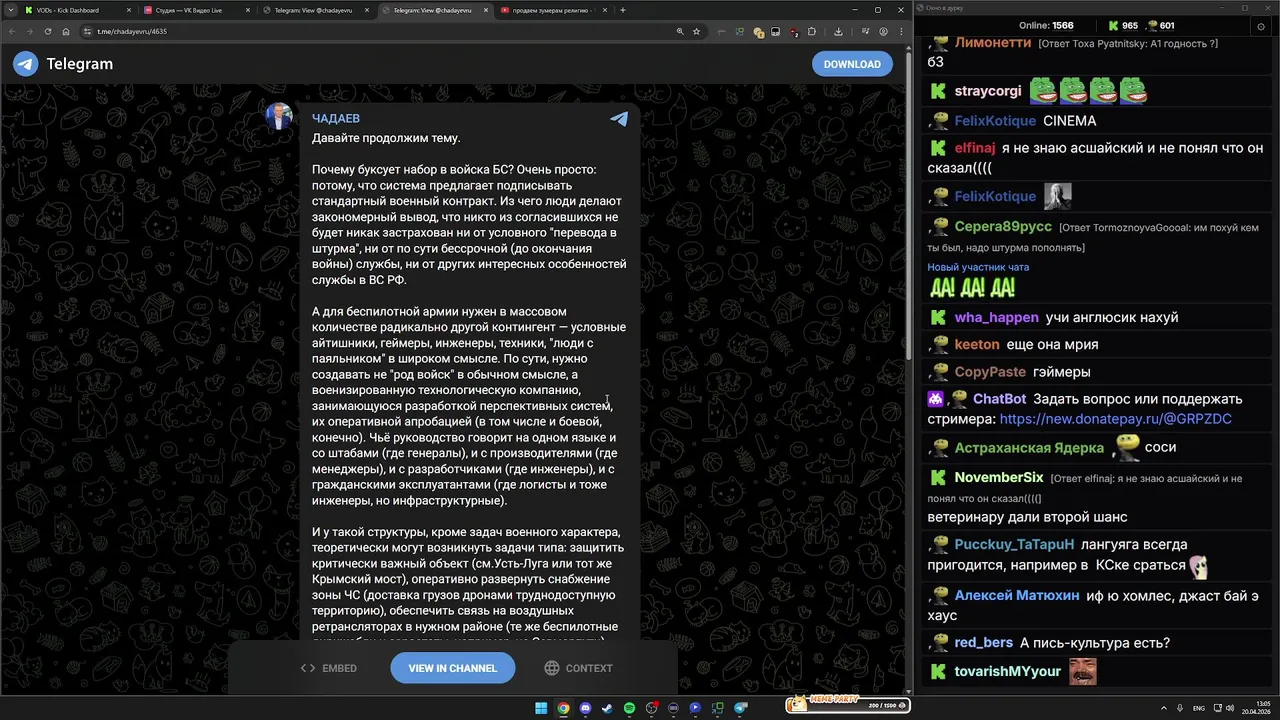
Task: Open the Chrome three-dot menu
Action: pyautogui.click(x=901, y=31)
